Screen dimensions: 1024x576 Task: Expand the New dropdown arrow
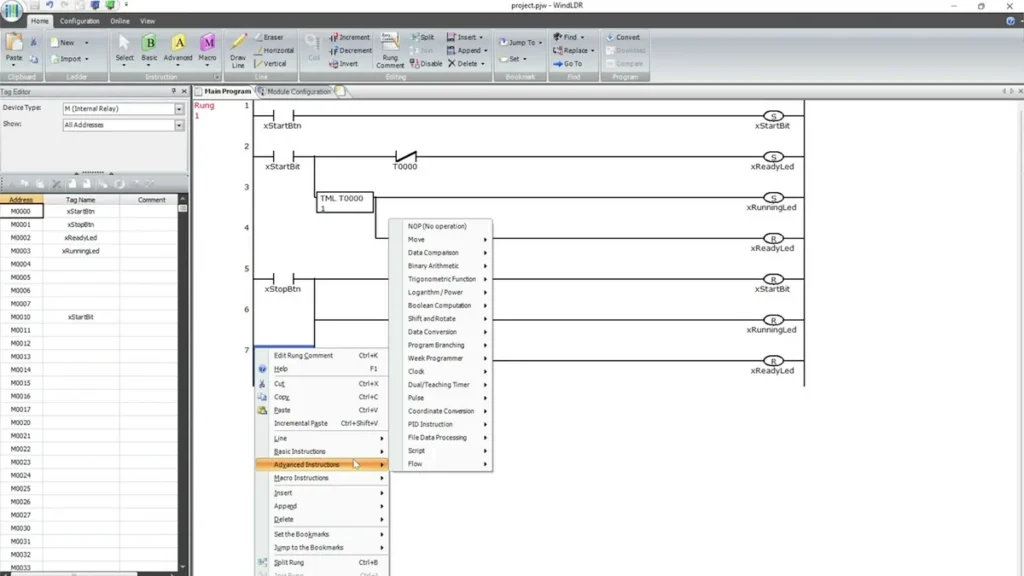(86, 42)
